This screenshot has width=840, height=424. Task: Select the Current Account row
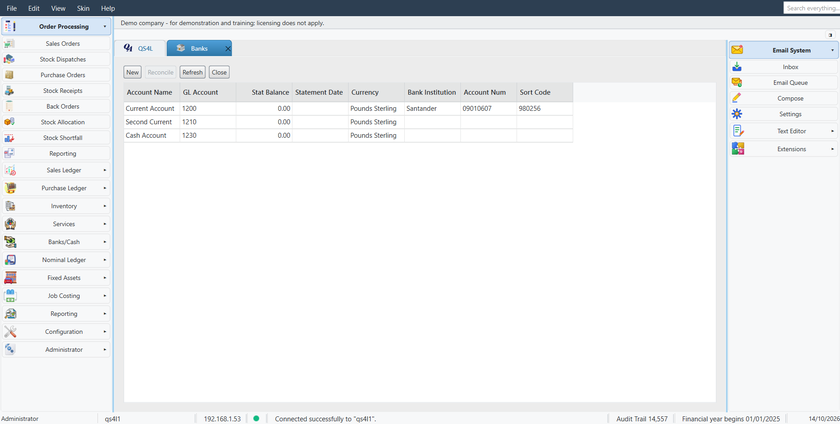click(348, 108)
